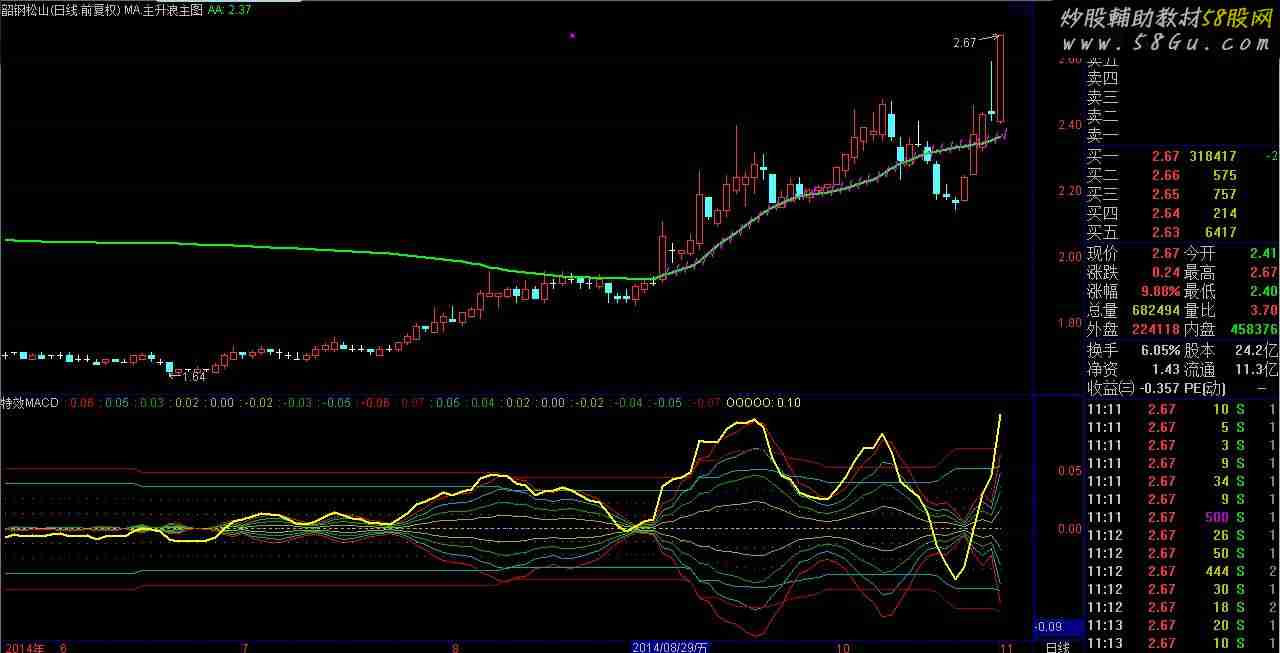Select the 买一 bid row
The width and height of the screenshot is (1280, 653).
click(1180, 157)
